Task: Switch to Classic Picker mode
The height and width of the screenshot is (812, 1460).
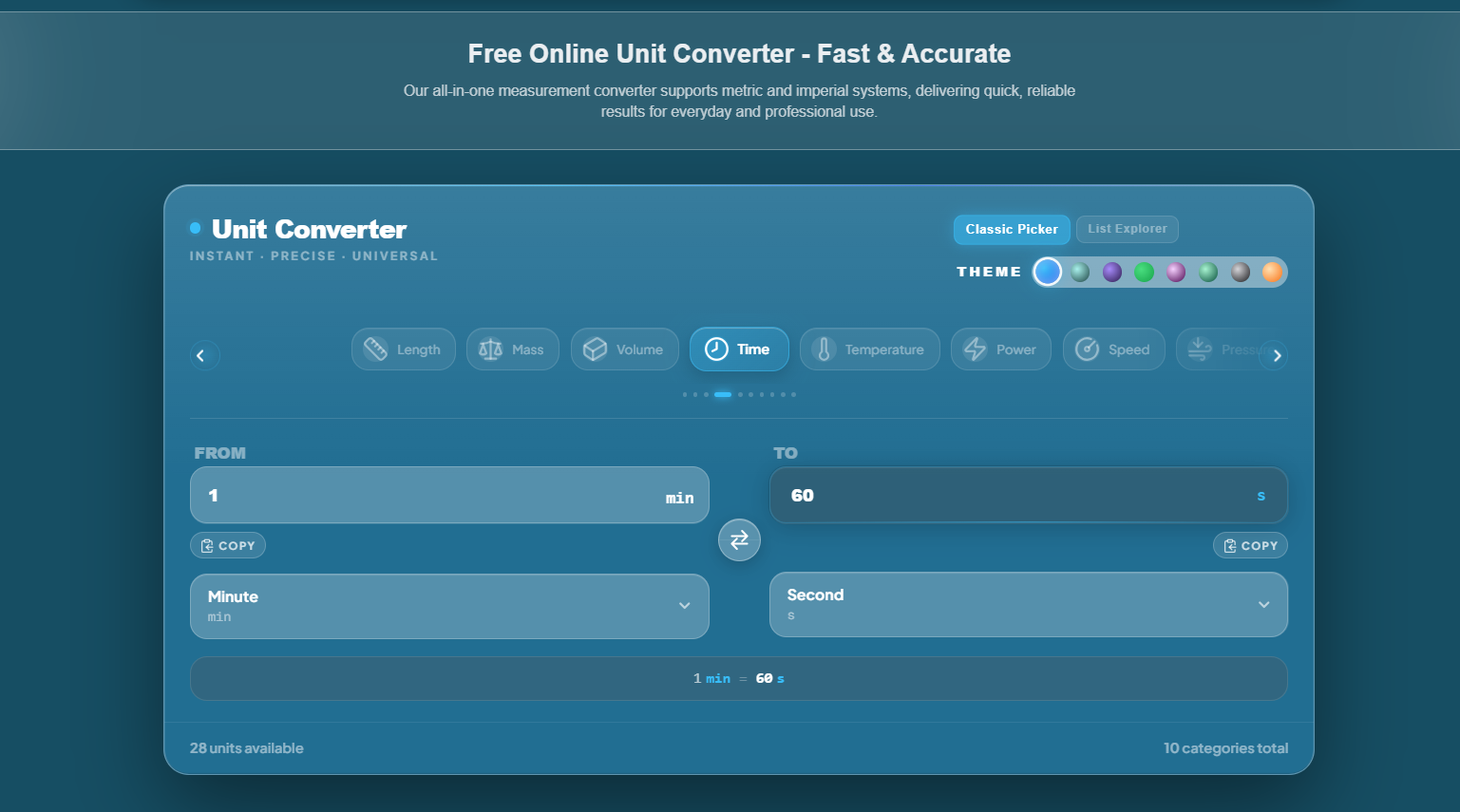Action: pos(1012,229)
